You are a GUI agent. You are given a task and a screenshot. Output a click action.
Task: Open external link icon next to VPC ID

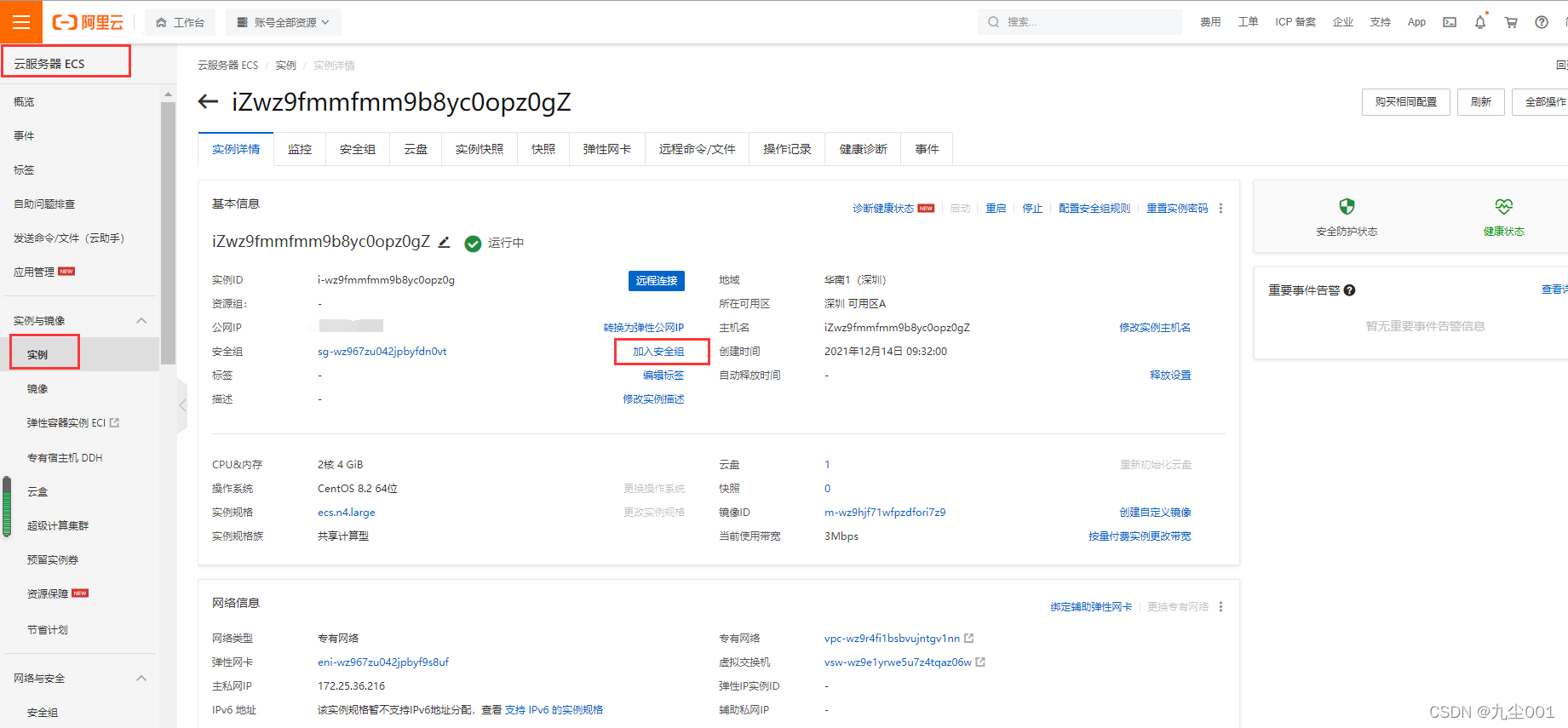[x=968, y=639]
